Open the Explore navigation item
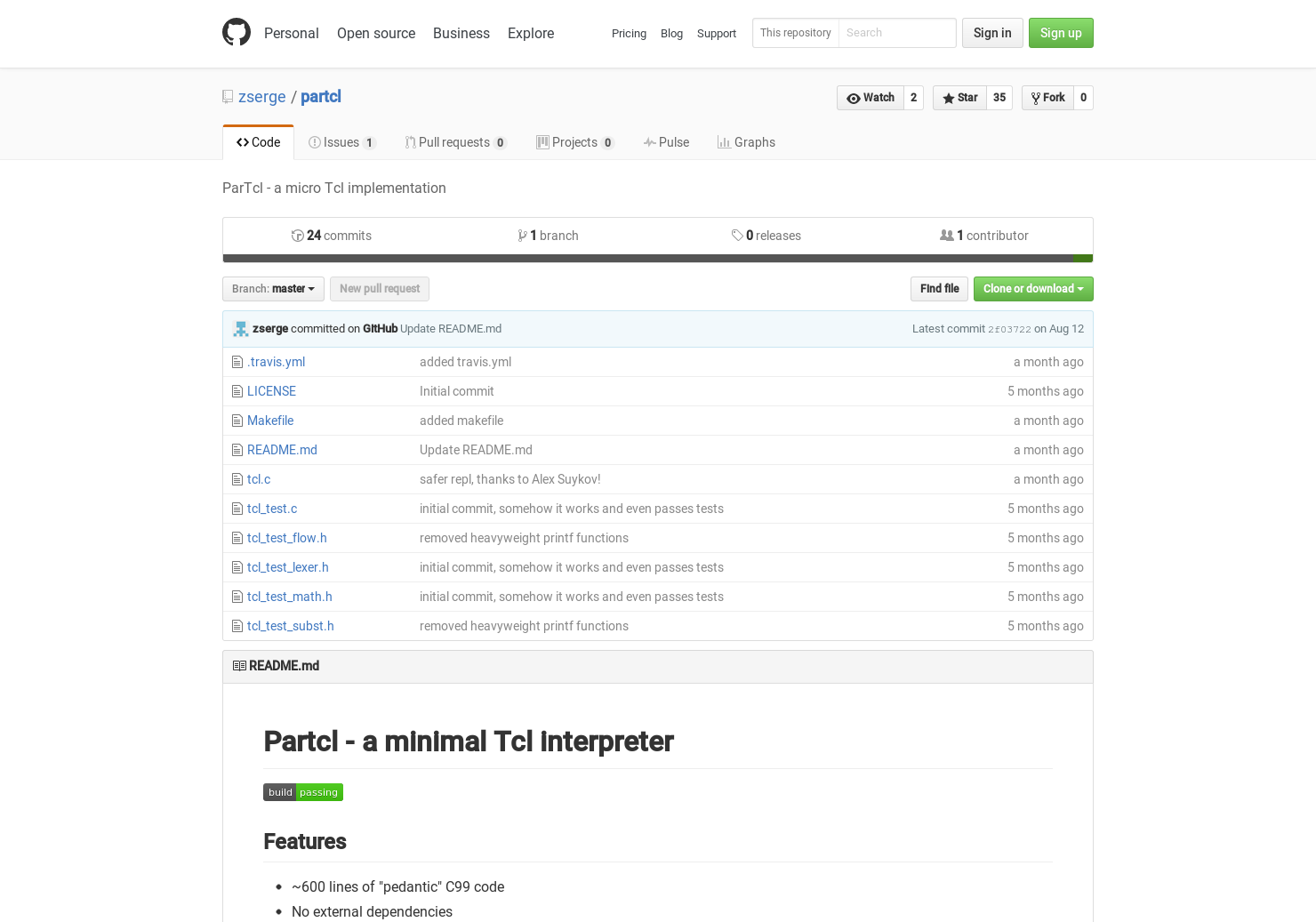 click(x=531, y=33)
